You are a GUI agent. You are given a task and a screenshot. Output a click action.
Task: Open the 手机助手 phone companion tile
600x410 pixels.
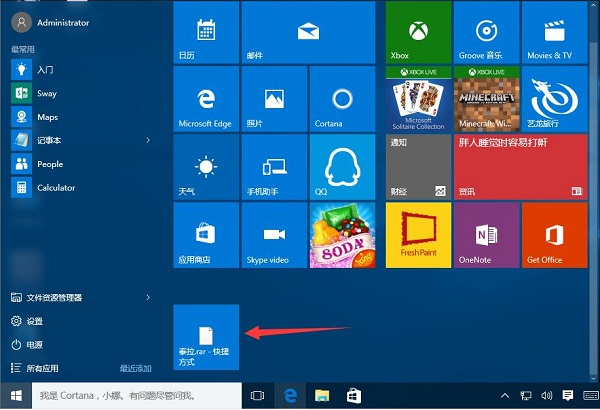(x=274, y=167)
